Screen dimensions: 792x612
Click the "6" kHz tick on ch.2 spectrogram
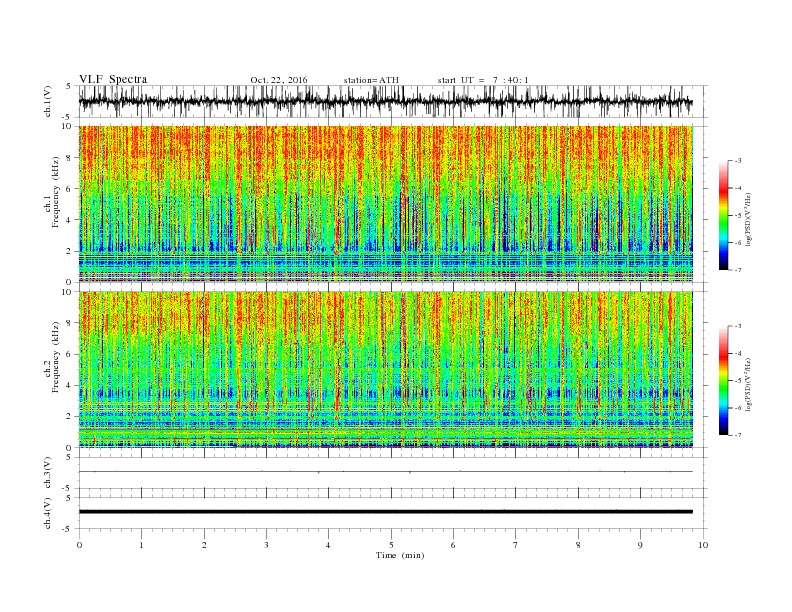69,354
